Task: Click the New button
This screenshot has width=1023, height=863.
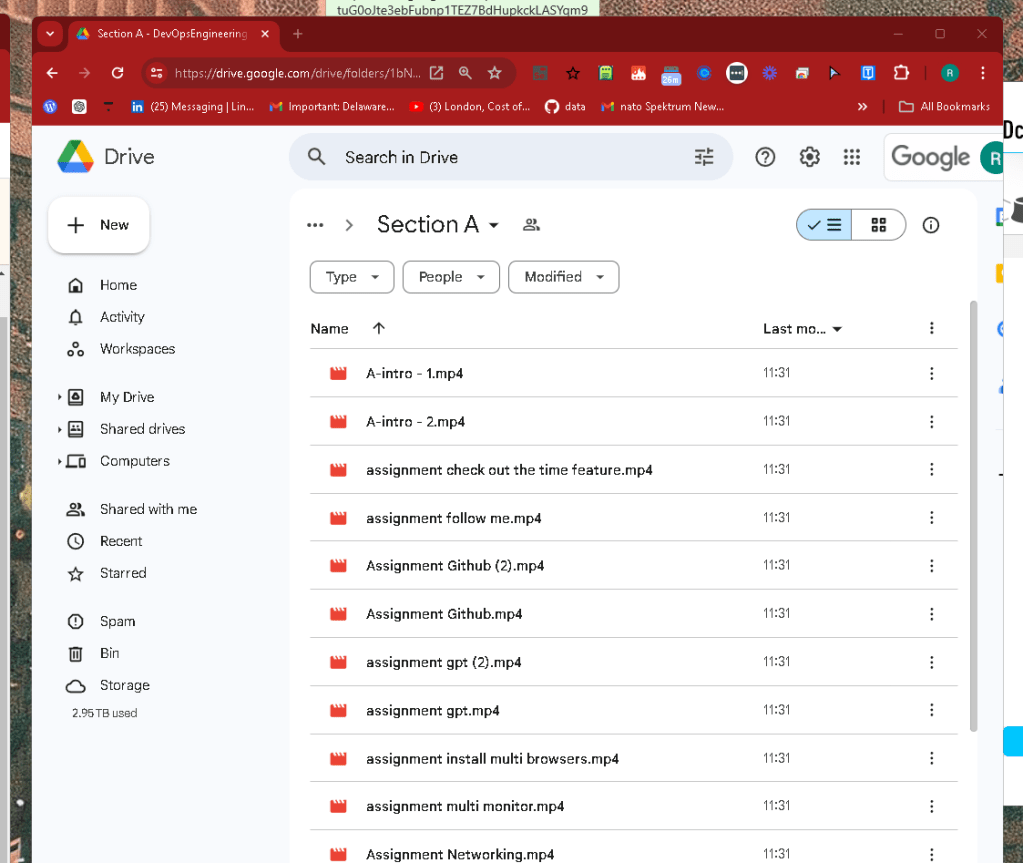Action: click(99, 225)
